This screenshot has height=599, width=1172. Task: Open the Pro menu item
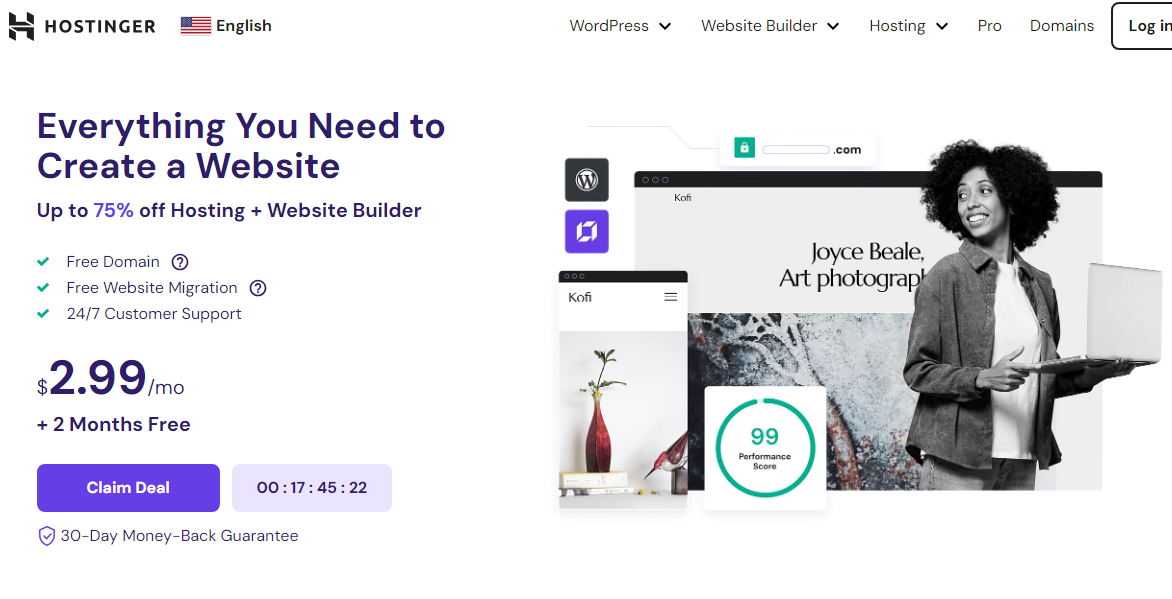[x=990, y=26]
